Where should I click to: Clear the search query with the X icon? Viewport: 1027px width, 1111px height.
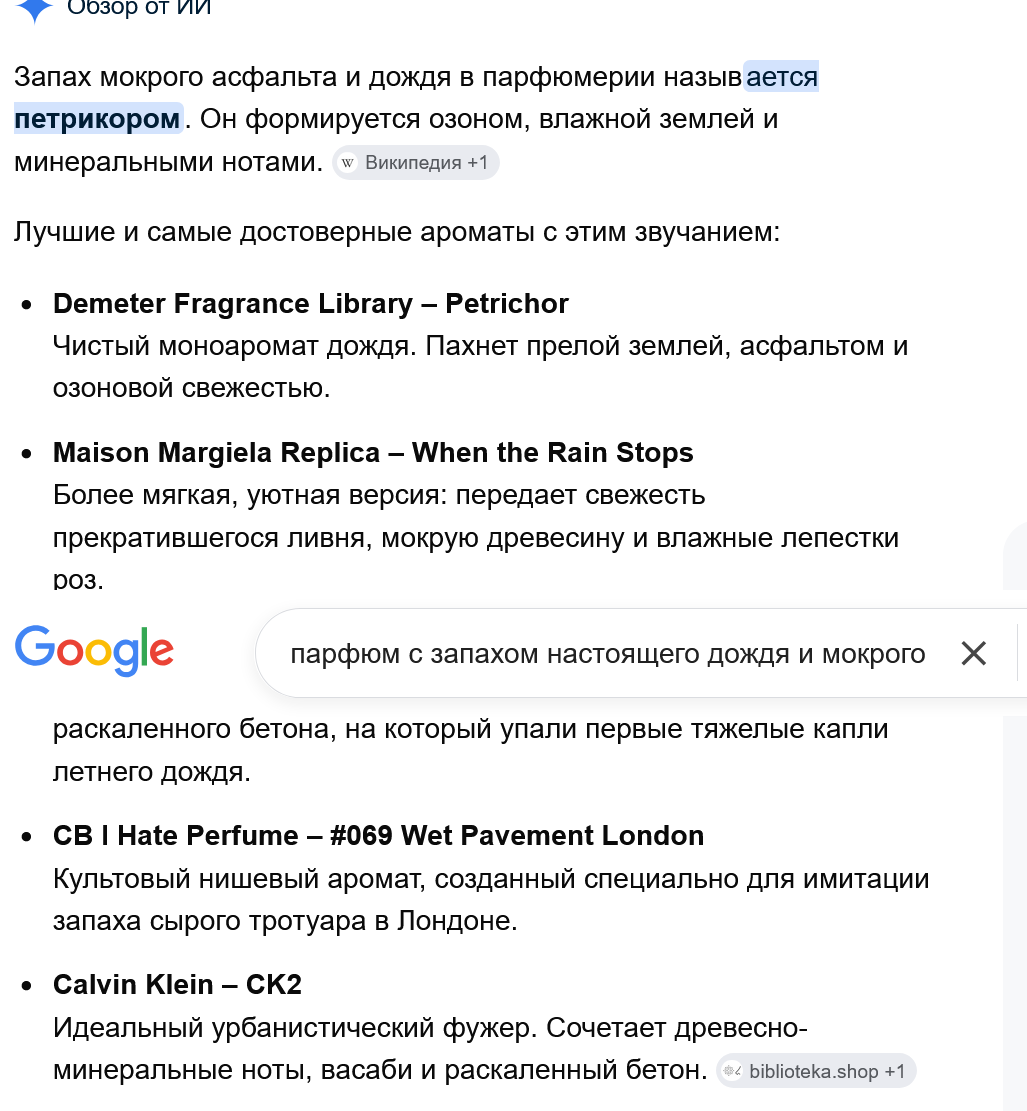(974, 653)
